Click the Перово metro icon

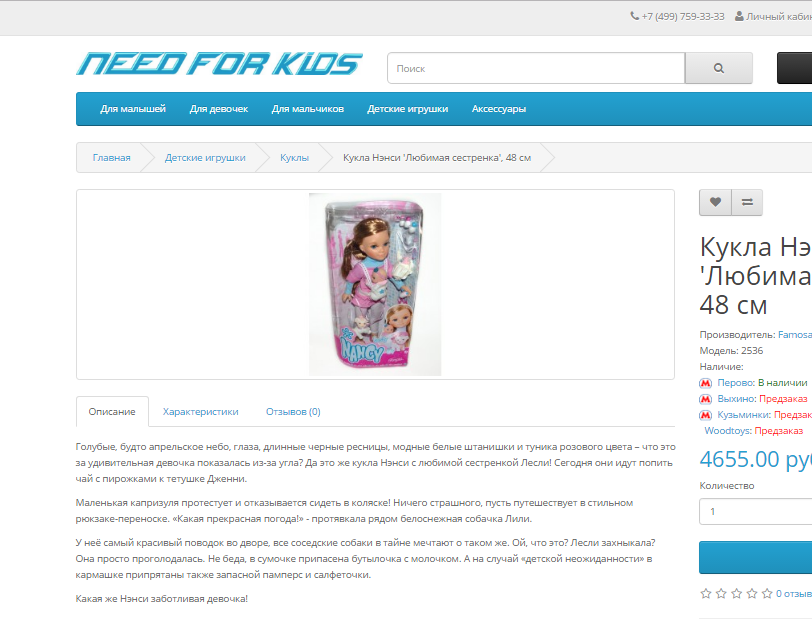tap(705, 383)
